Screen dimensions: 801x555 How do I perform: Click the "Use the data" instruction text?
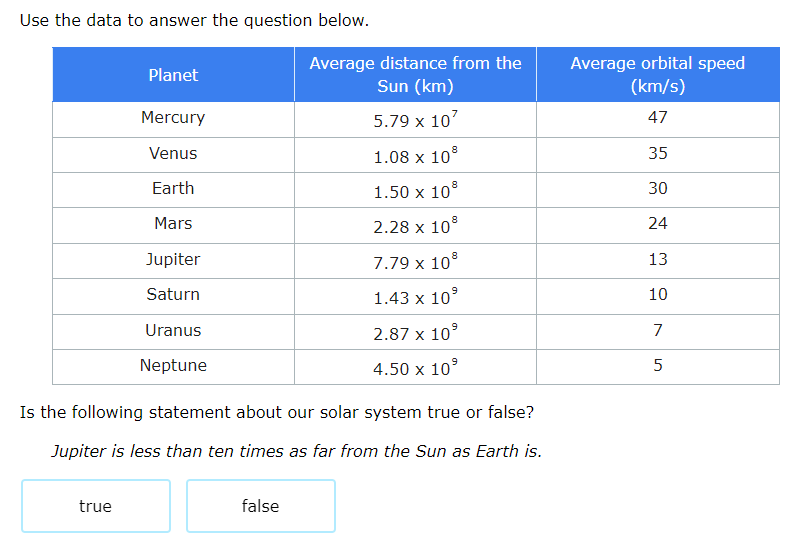(194, 20)
